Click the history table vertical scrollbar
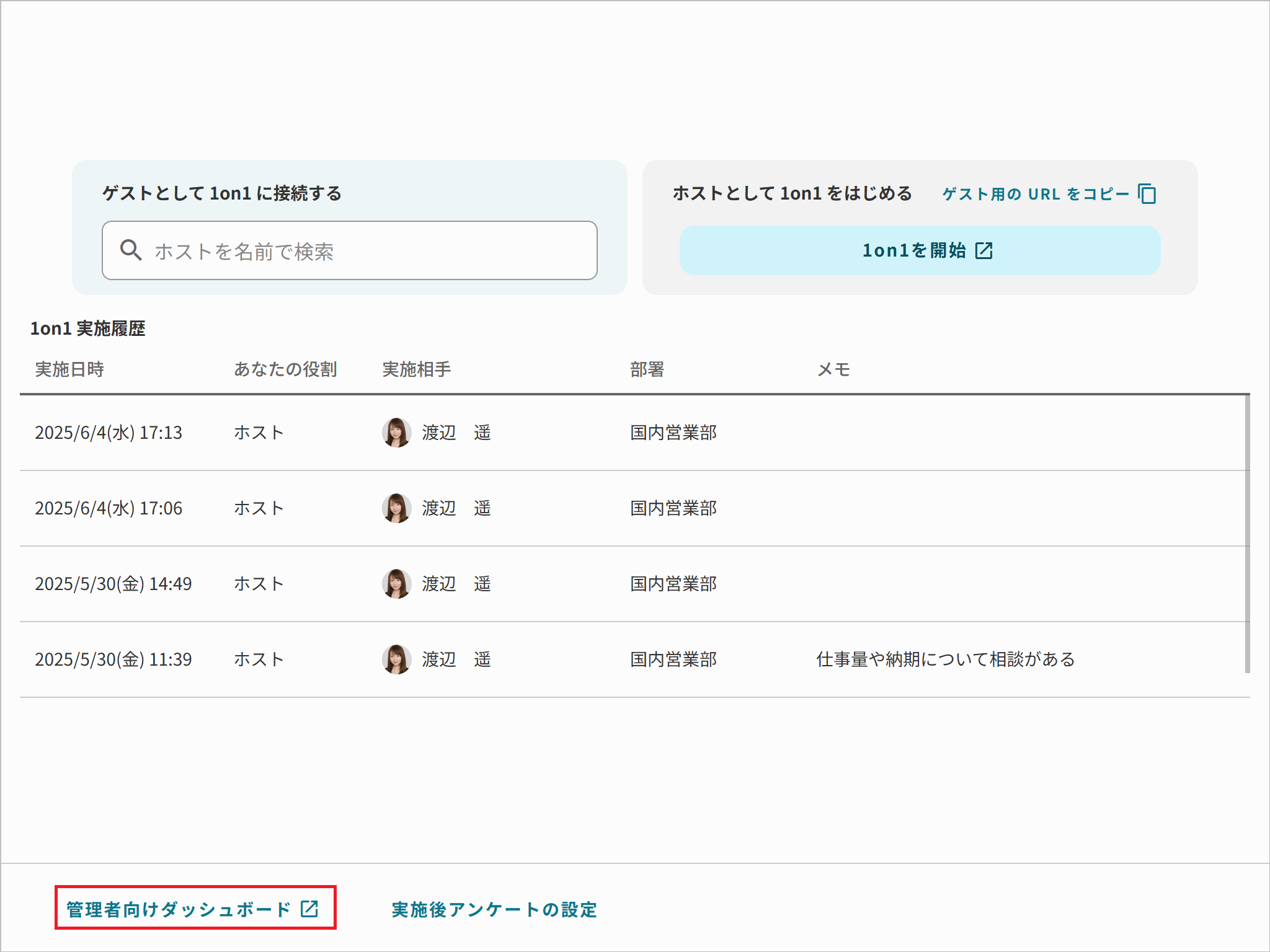Viewport: 1270px width, 952px height. 1246,533
